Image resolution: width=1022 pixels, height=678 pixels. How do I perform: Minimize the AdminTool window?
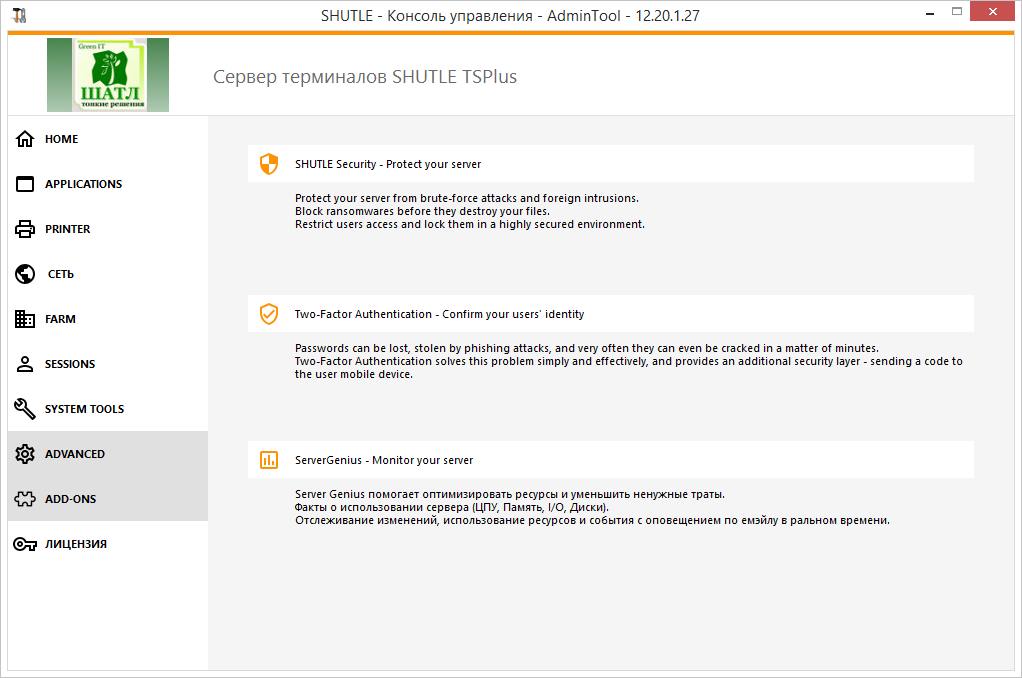pos(930,12)
